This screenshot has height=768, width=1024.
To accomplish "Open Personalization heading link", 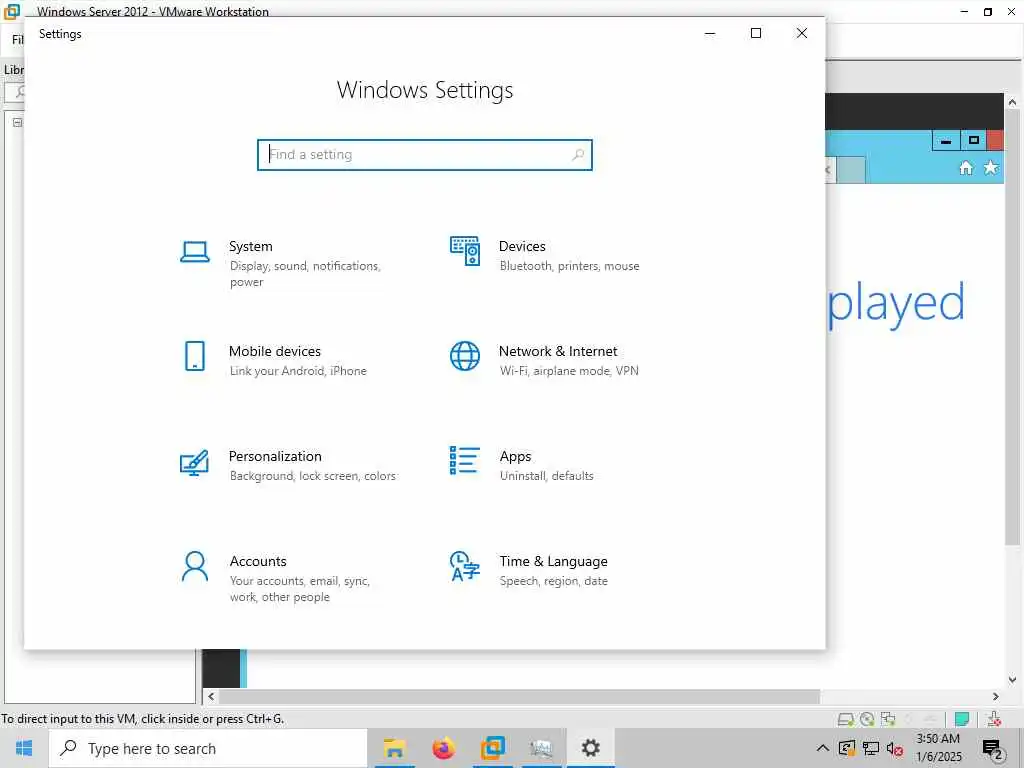I will point(275,456).
